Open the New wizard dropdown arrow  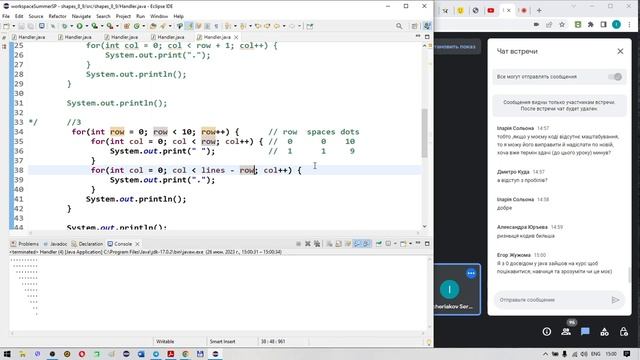[x=13, y=26]
